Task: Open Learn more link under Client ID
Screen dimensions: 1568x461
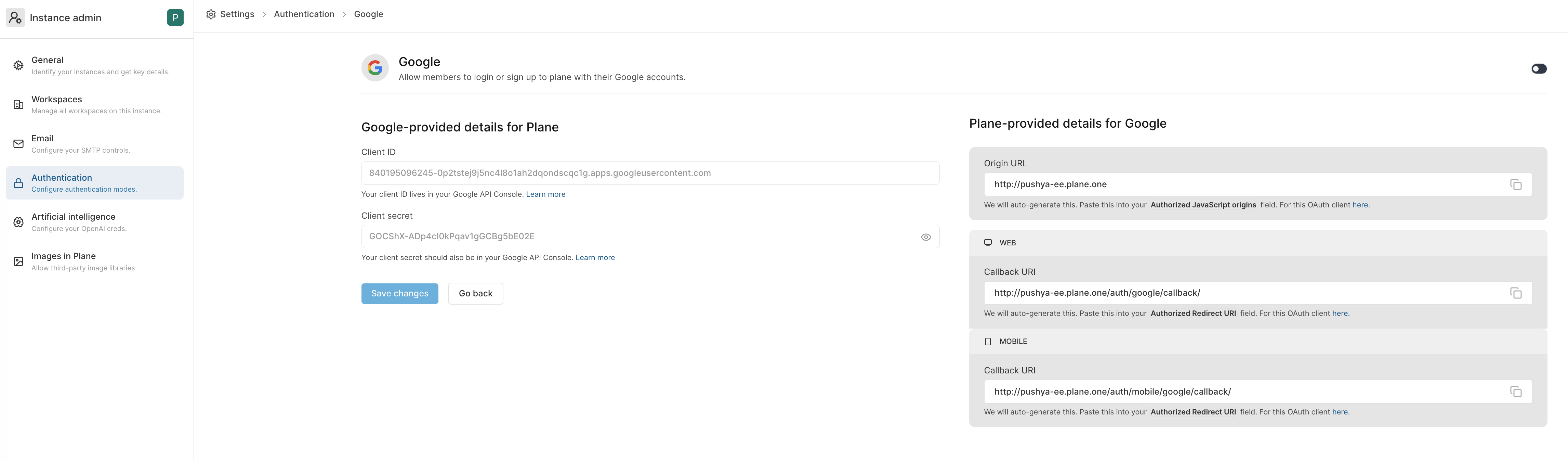Action: [545, 194]
